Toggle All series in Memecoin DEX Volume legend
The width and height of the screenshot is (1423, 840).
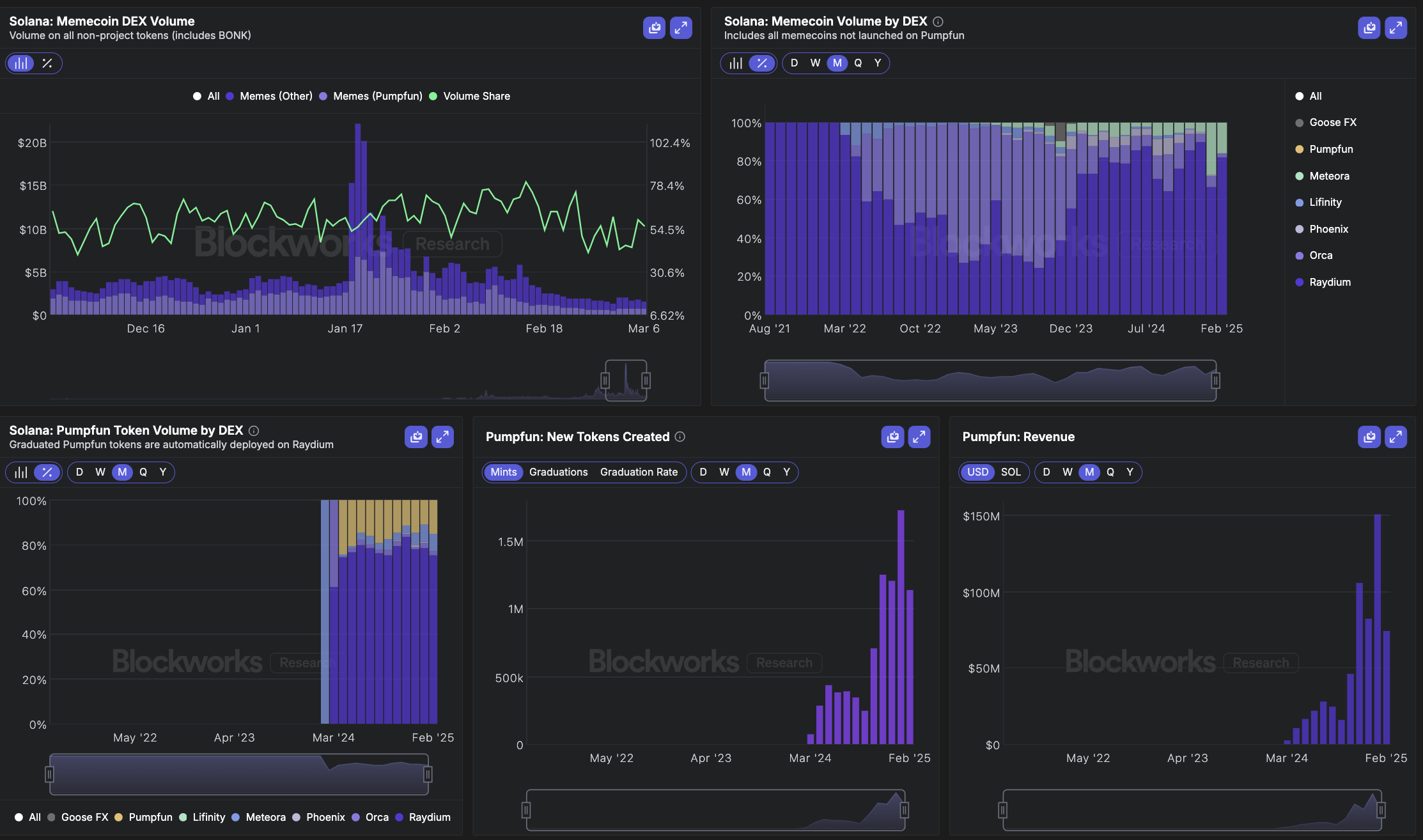pyautogui.click(x=206, y=97)
